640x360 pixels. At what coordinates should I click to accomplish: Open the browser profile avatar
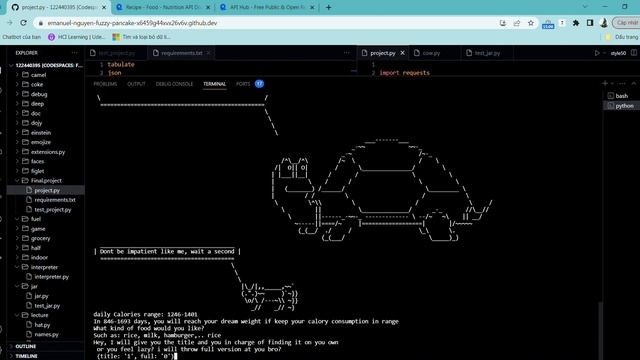coord(604,23)
